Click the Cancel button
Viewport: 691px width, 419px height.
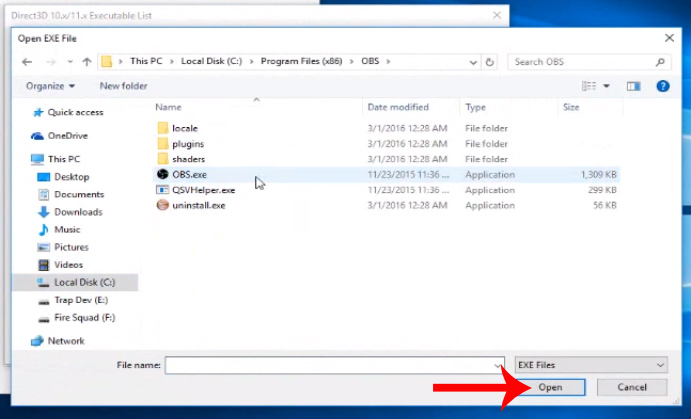(632, 387)
